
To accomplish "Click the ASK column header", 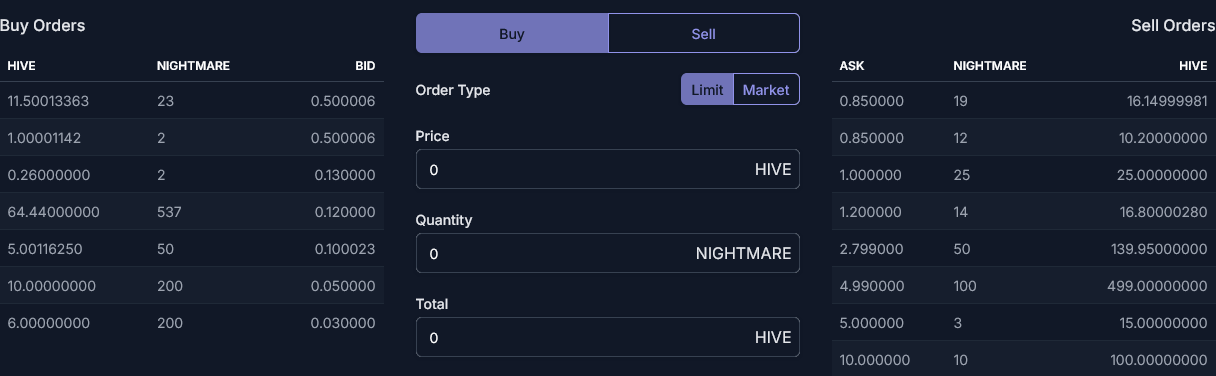I will point(852,66).
